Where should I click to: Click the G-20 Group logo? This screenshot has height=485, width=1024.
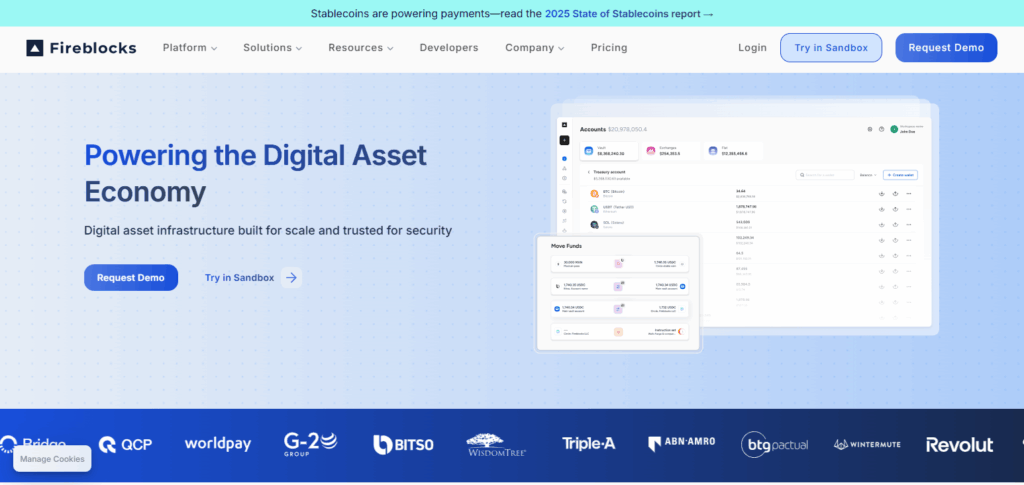click(x=310, y=445)
